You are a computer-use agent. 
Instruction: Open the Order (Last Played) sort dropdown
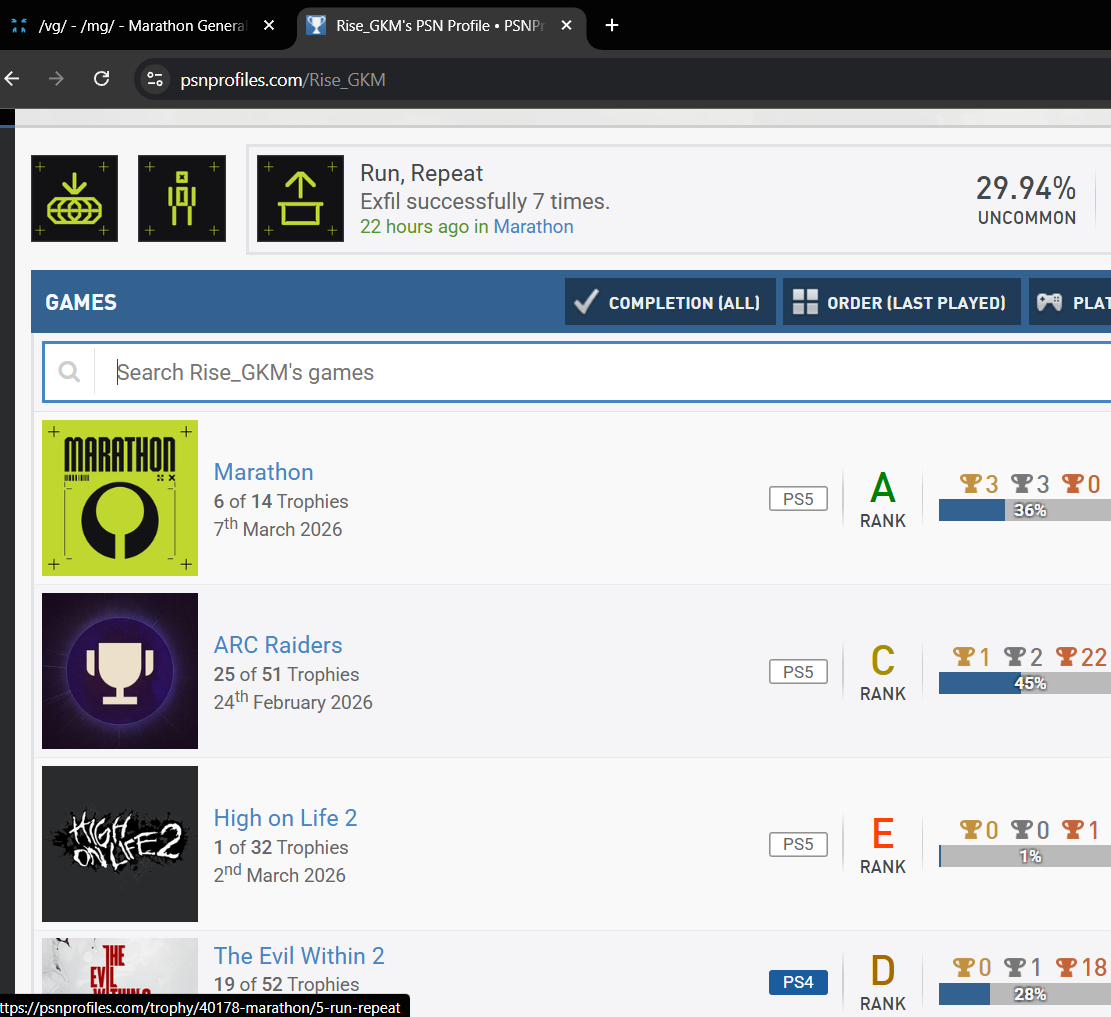pos(901,302)
